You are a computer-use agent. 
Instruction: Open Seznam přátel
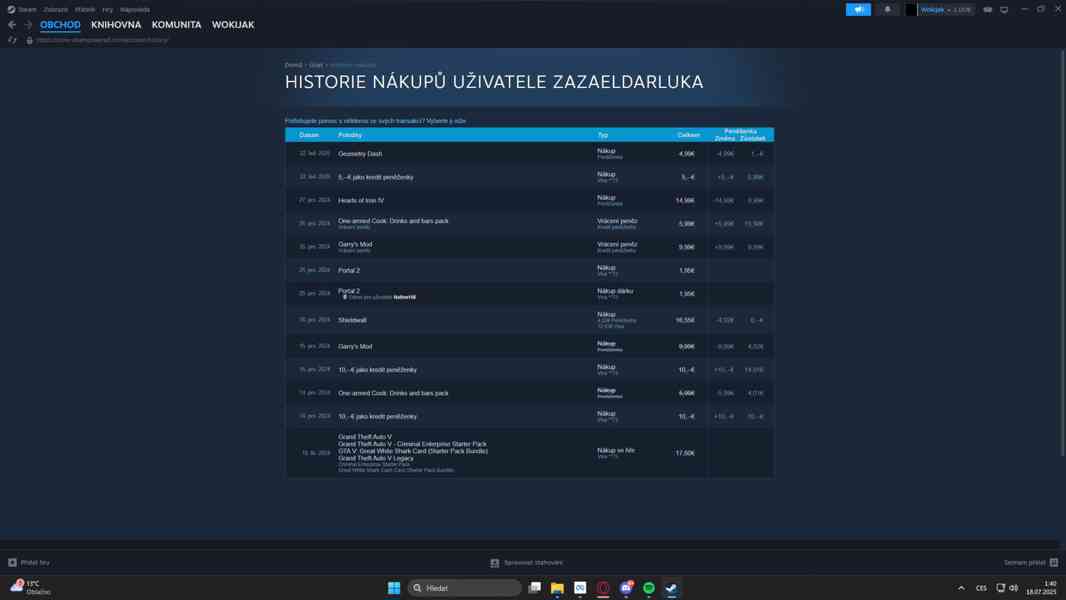click(x=1031, y=563)
